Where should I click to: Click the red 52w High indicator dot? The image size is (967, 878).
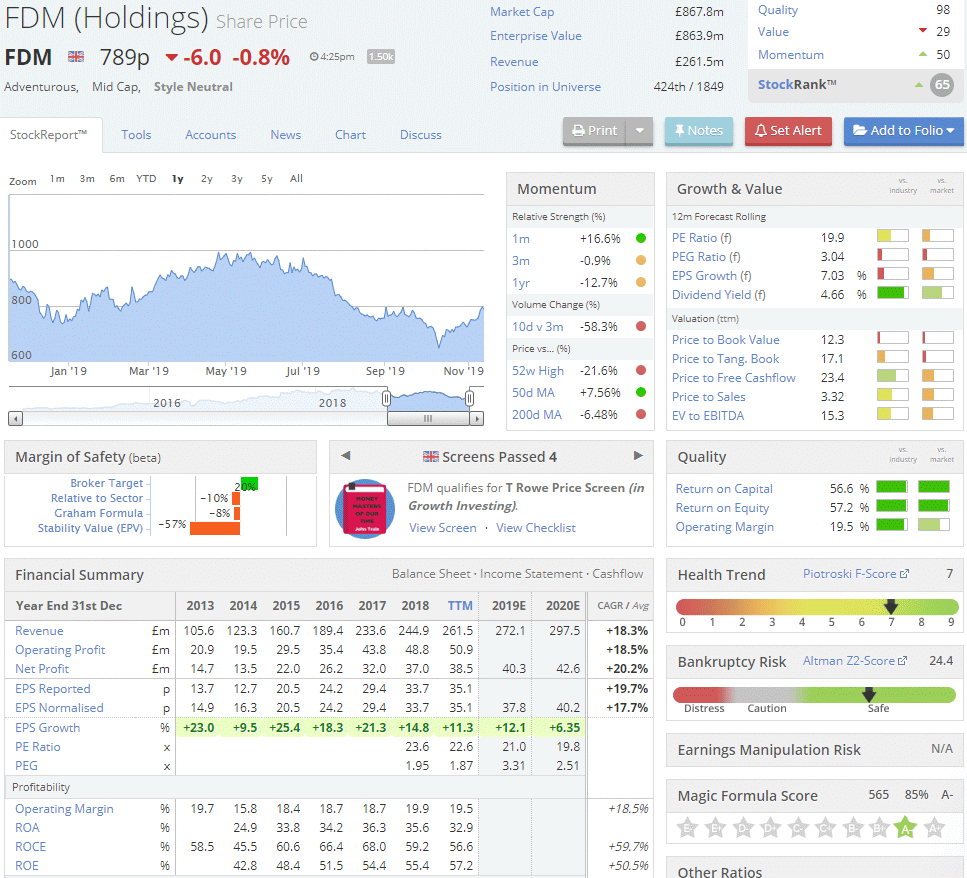point(641,370)
